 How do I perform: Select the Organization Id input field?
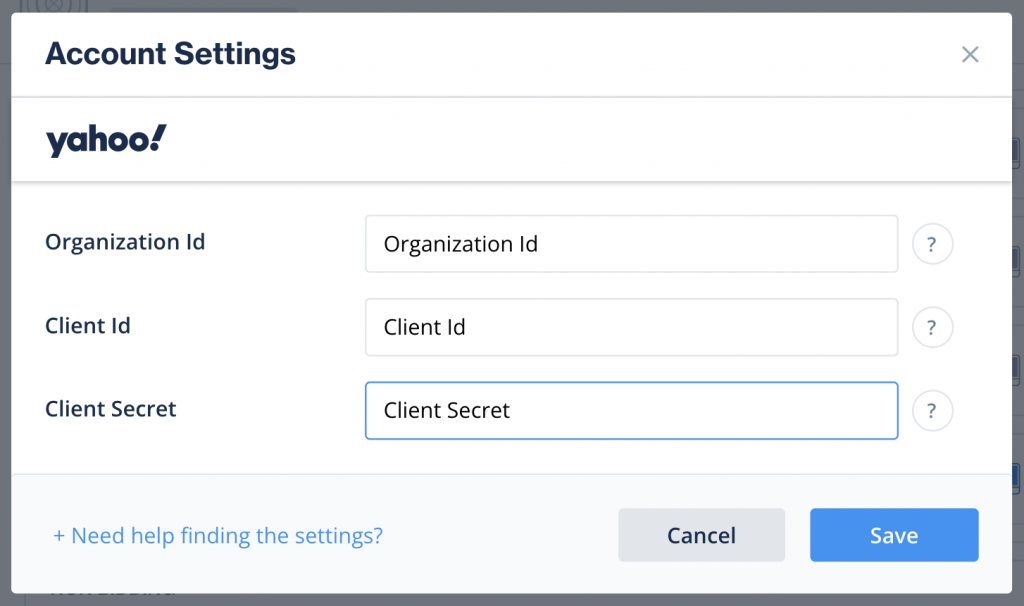click(630, 243)
